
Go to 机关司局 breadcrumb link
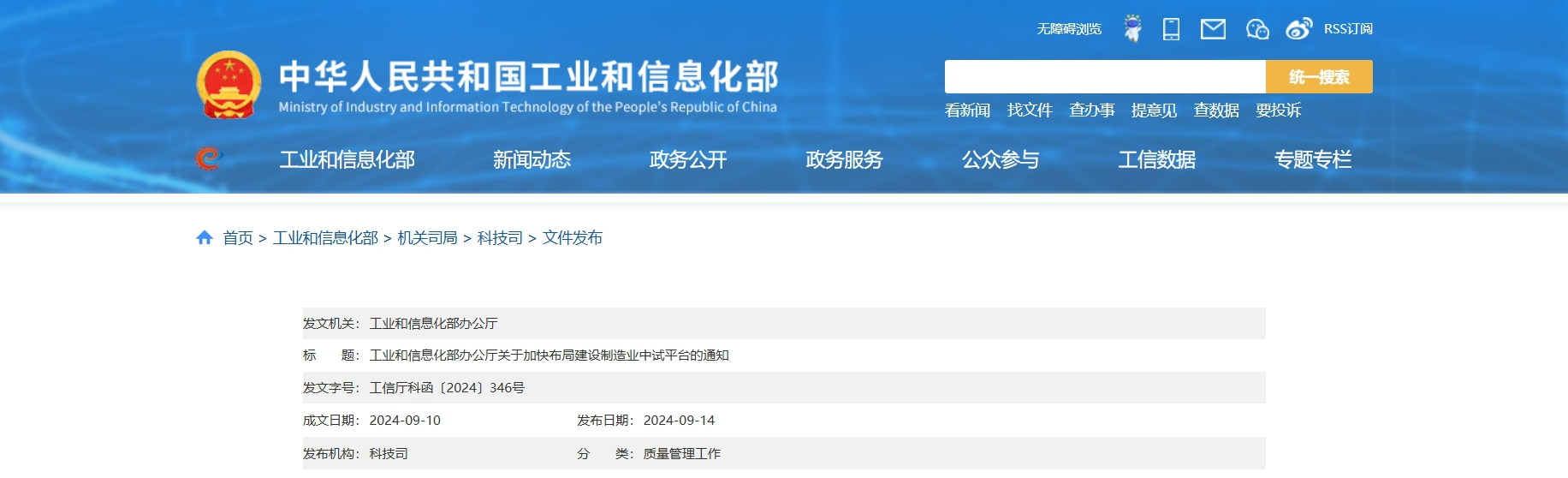[x=427, y=238]
